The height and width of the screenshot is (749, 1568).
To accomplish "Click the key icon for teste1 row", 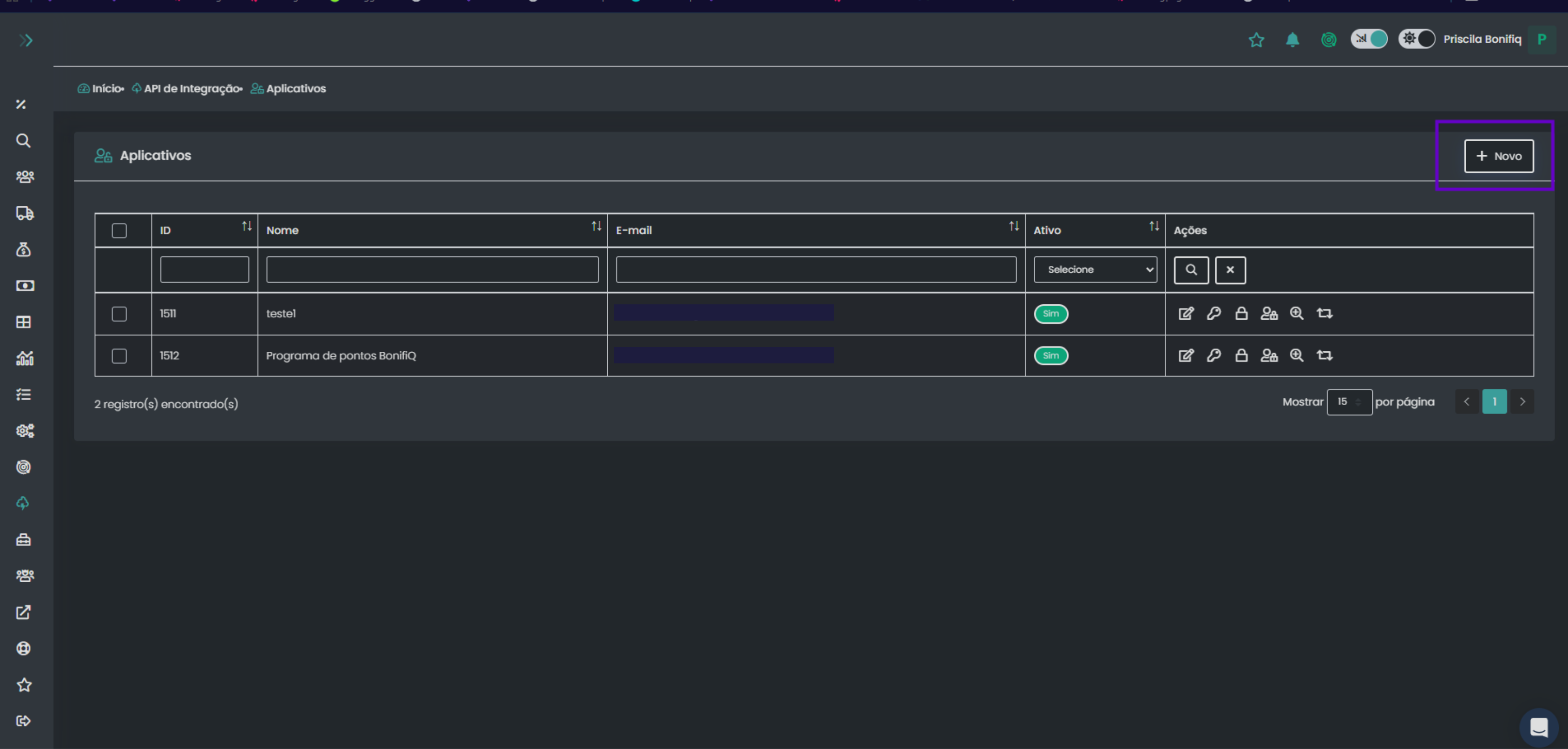I will tap(1213, 314).
